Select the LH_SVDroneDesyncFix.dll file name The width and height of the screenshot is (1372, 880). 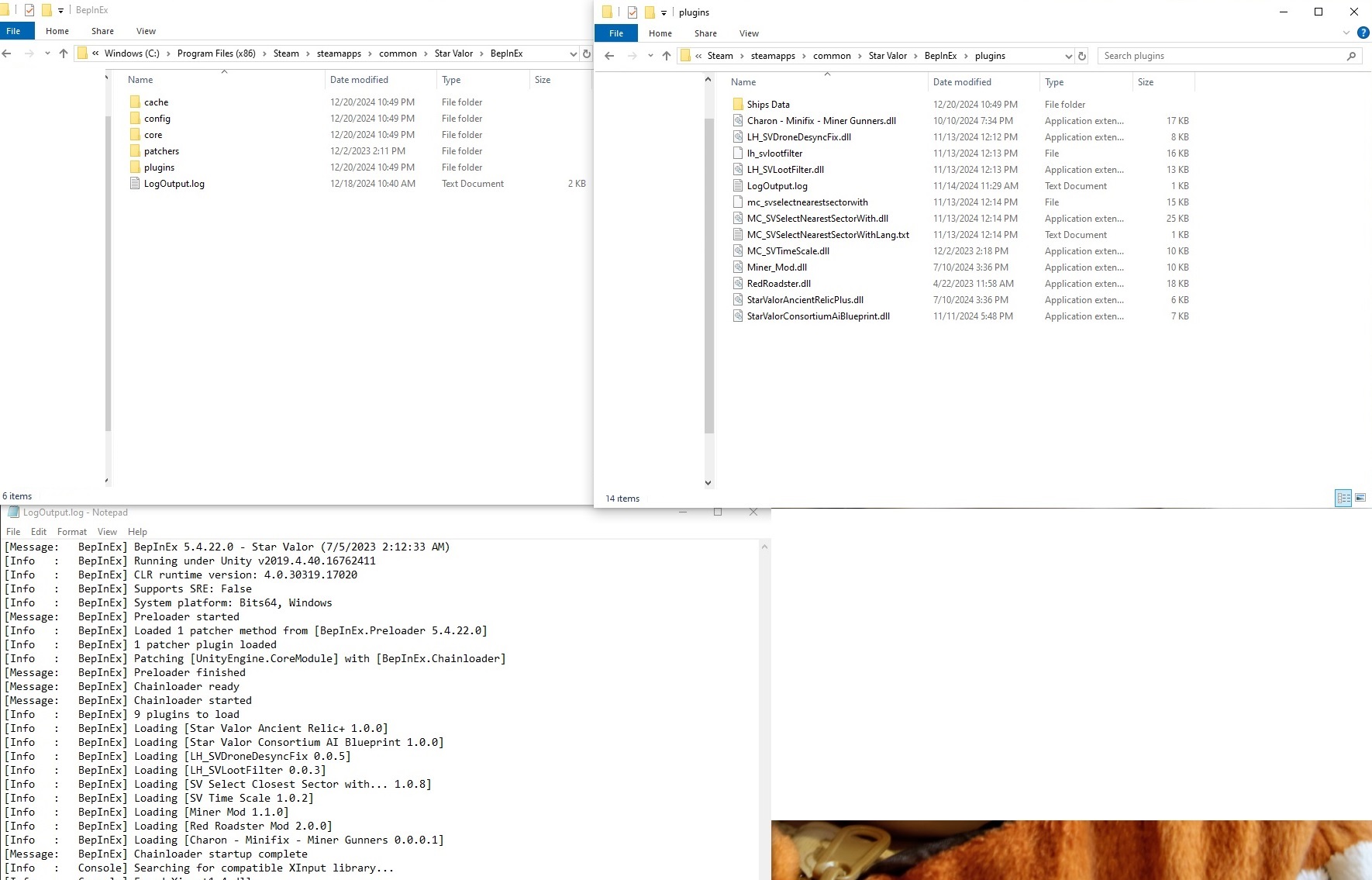799,137
